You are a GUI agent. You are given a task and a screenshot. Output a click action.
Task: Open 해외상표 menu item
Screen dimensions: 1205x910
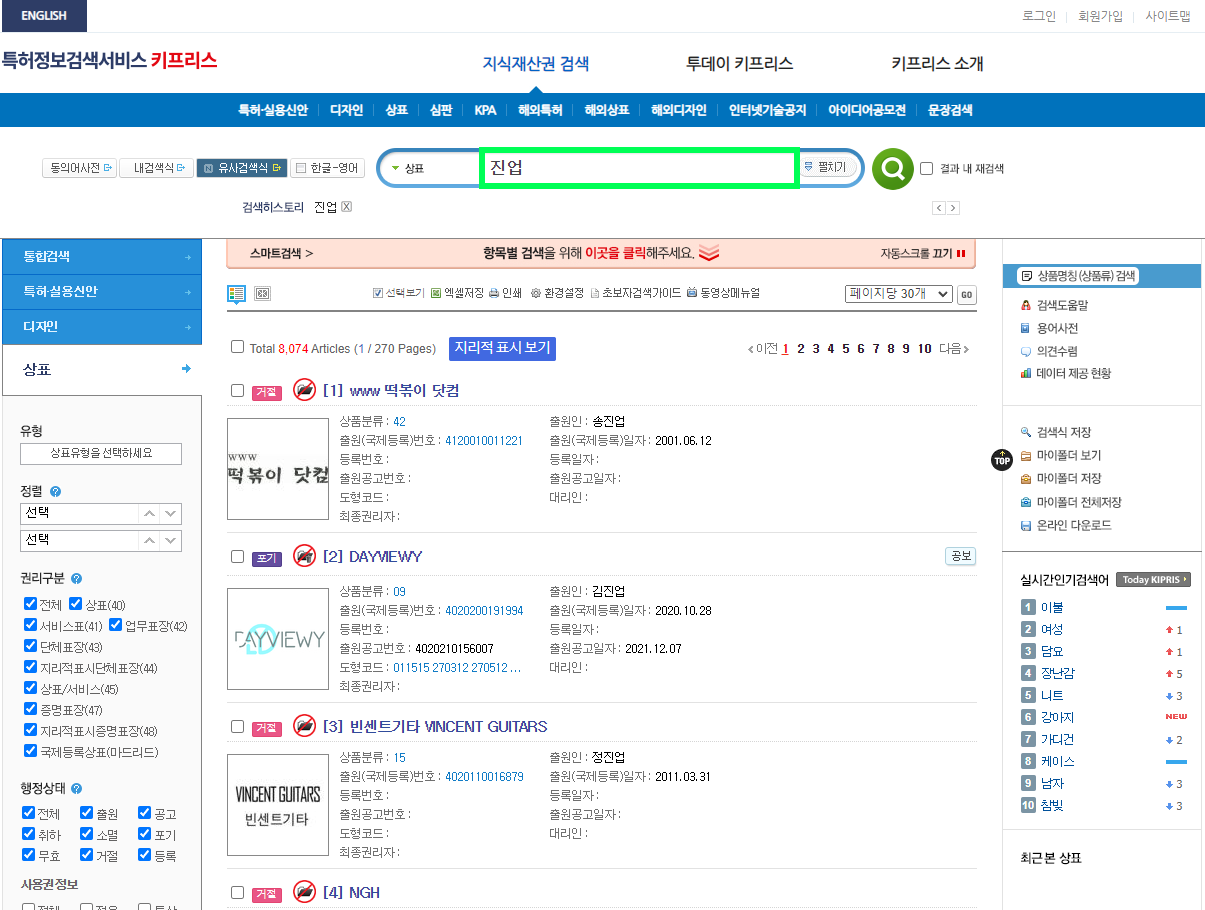click(x=606, y=110)
